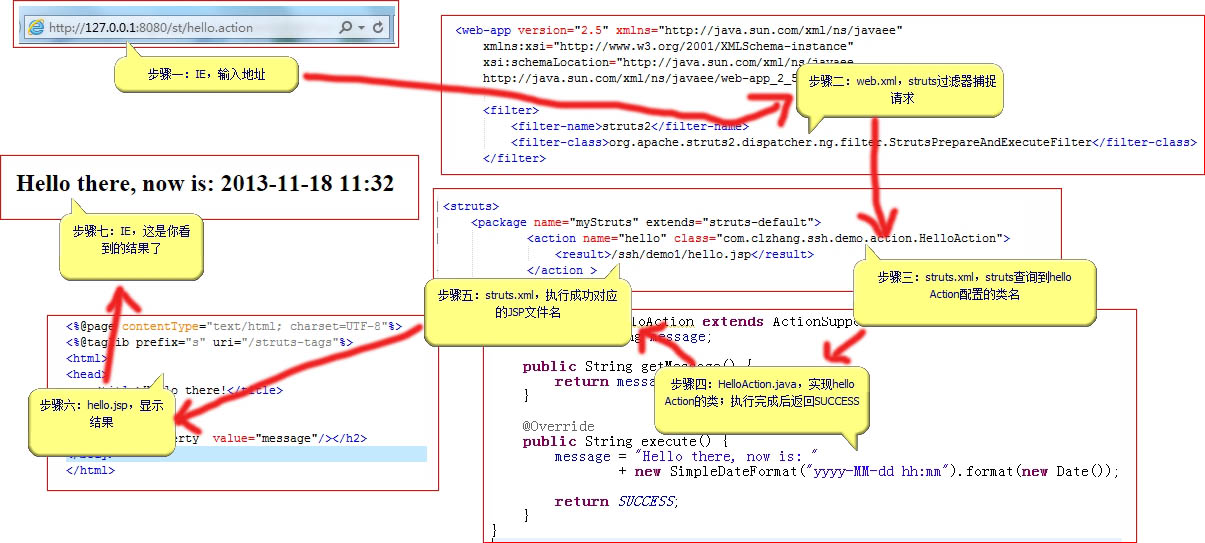Viewport: 1205px width, 543px height.
Task: Click the opening <filter> tag in web.xml
Action: (x=510, y=110)
